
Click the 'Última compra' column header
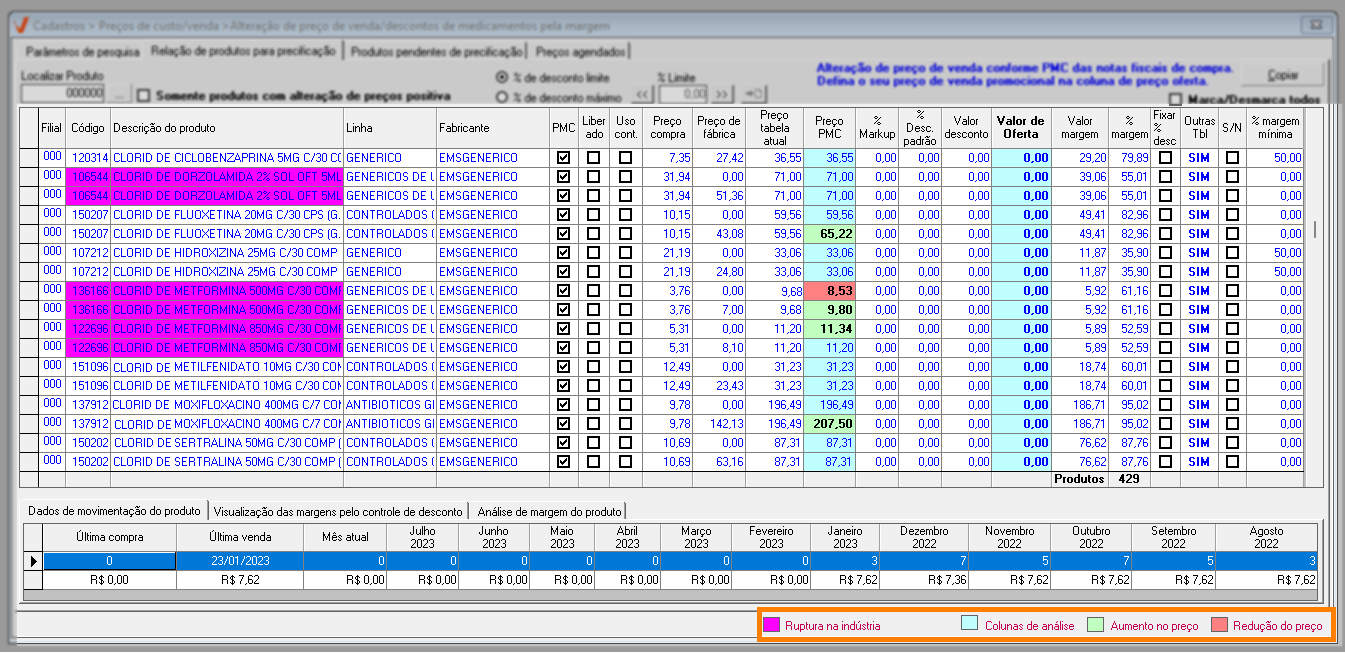[109, 537]
